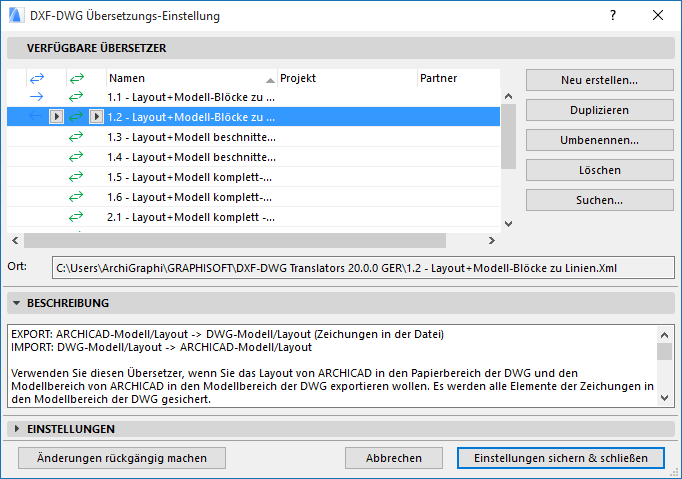Image resolution: width=682 pixels, height=479 pixels.
Task: Click the Projekt column header
Action: point(345,77)
